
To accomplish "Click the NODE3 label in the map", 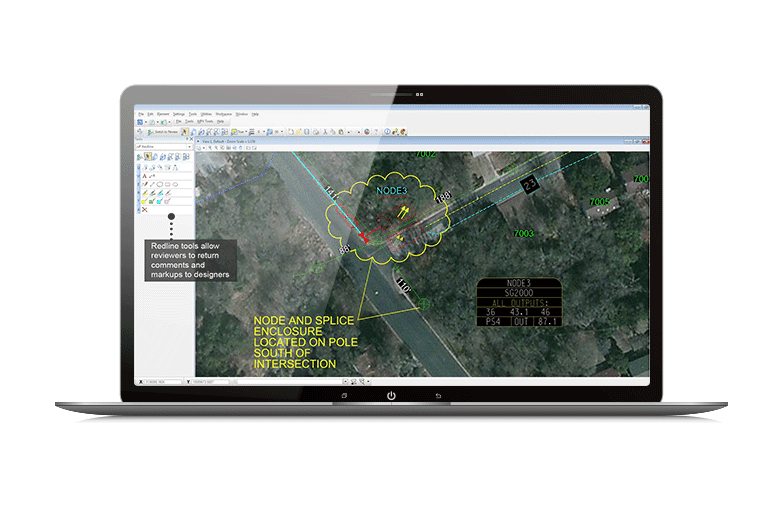I will tap(391, 189).
